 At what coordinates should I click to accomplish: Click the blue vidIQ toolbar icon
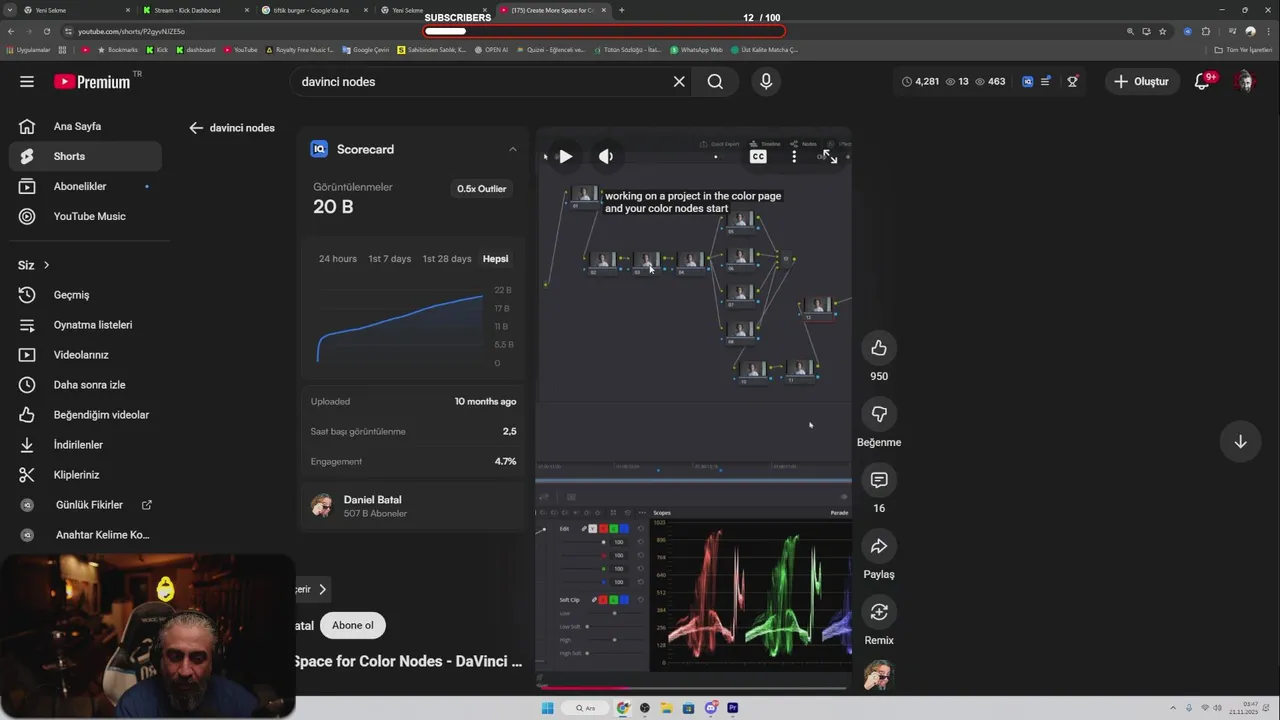point(1027,81)
